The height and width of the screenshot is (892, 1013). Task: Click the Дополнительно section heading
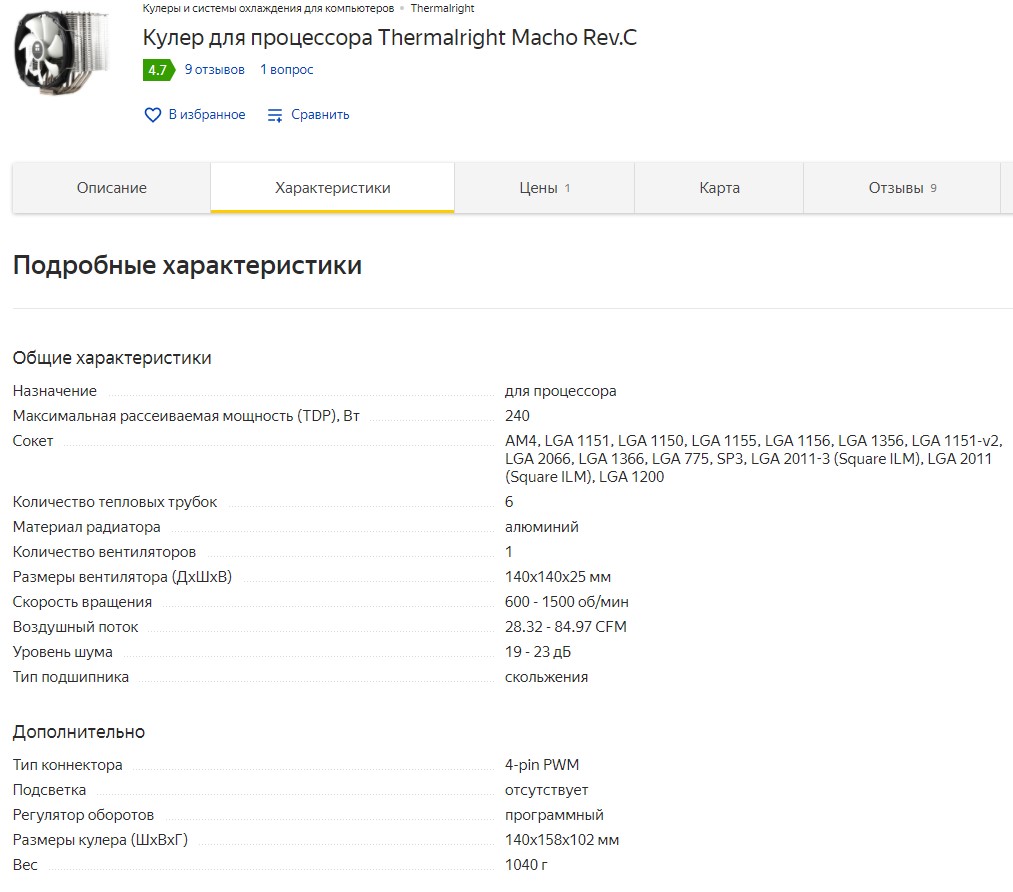click(79, 732)
